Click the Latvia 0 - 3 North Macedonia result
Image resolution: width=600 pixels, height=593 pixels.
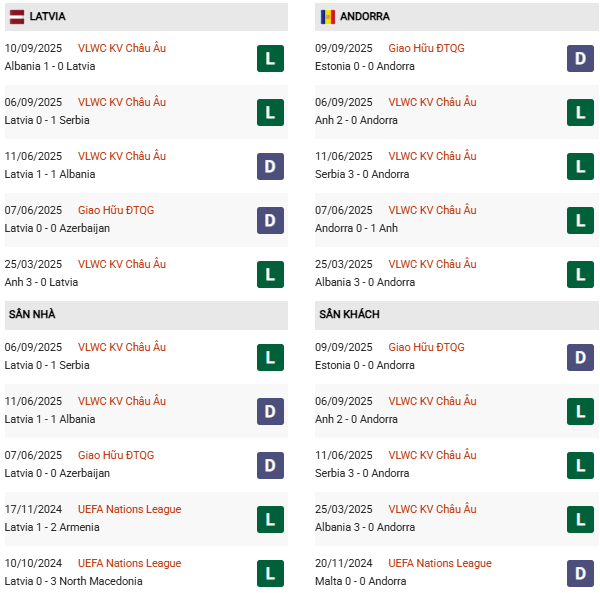click(x=73, y=581)
